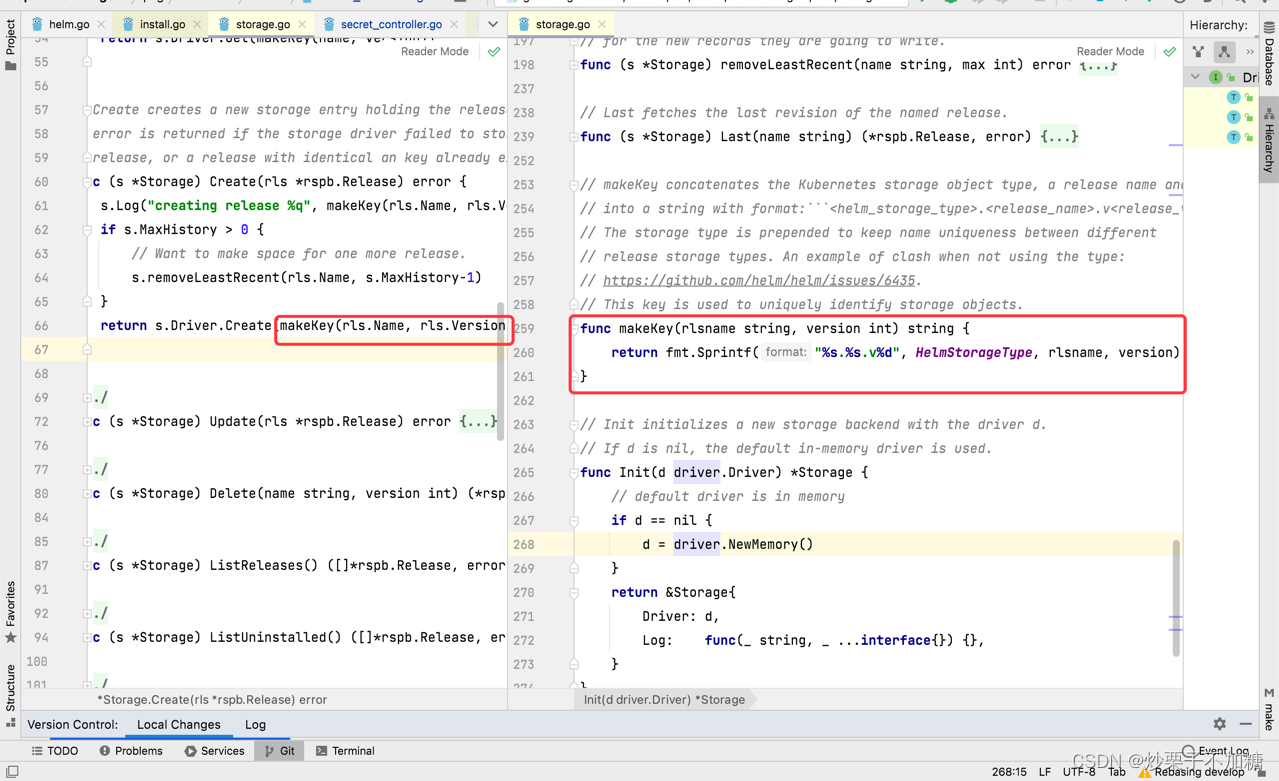This screenshot has height=781, width=1279.
Task: Open the github helm issues 6435 link
Action: coord(758,281)
